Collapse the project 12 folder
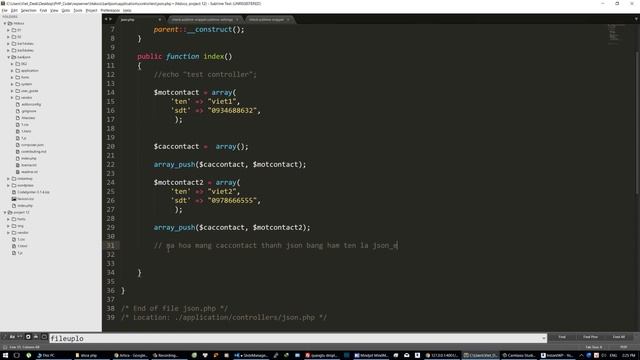 coord(5,212)
